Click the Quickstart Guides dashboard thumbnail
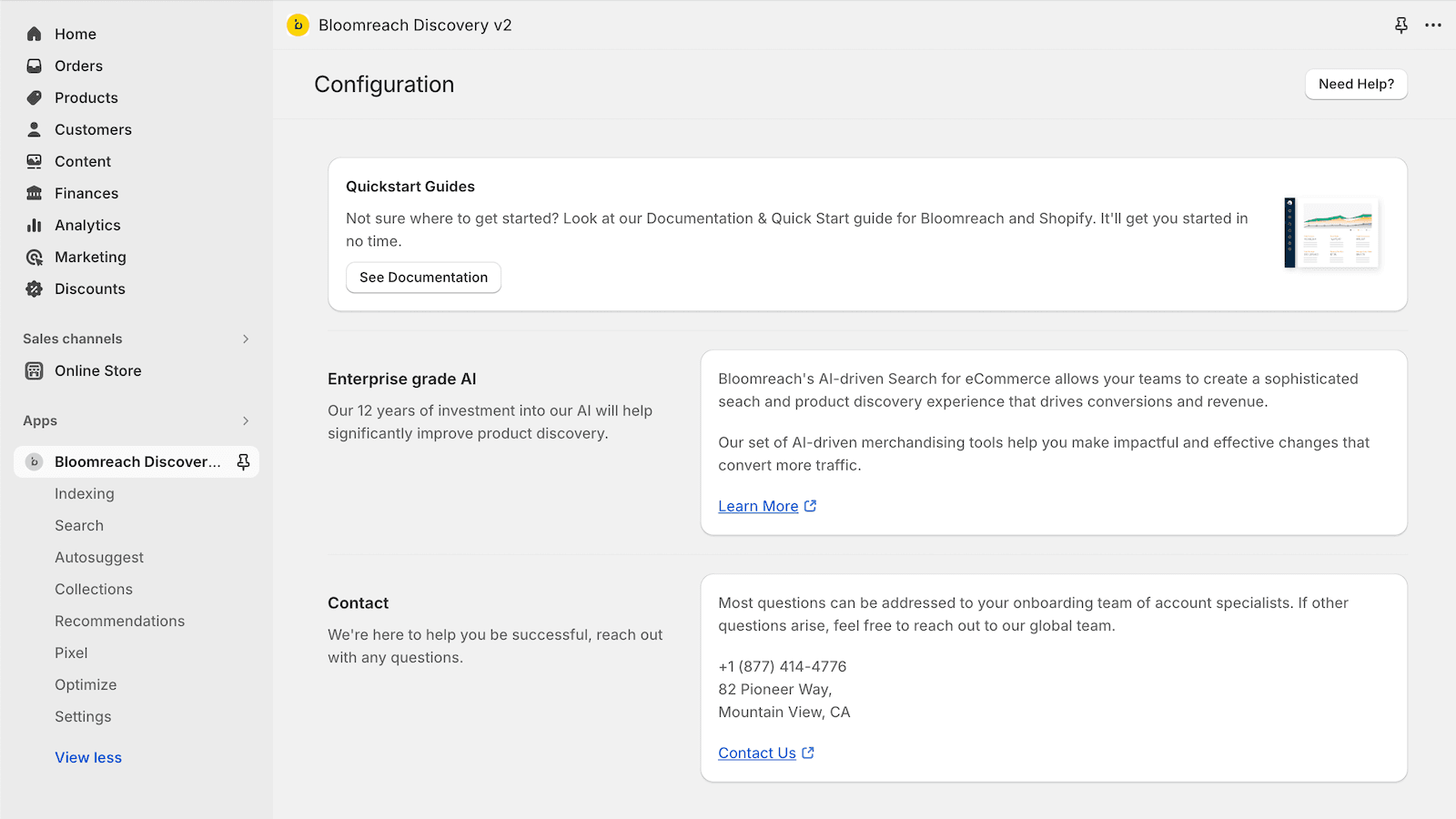The height and width of the screenshot is (819, 1456). [x=1332, y=233]
